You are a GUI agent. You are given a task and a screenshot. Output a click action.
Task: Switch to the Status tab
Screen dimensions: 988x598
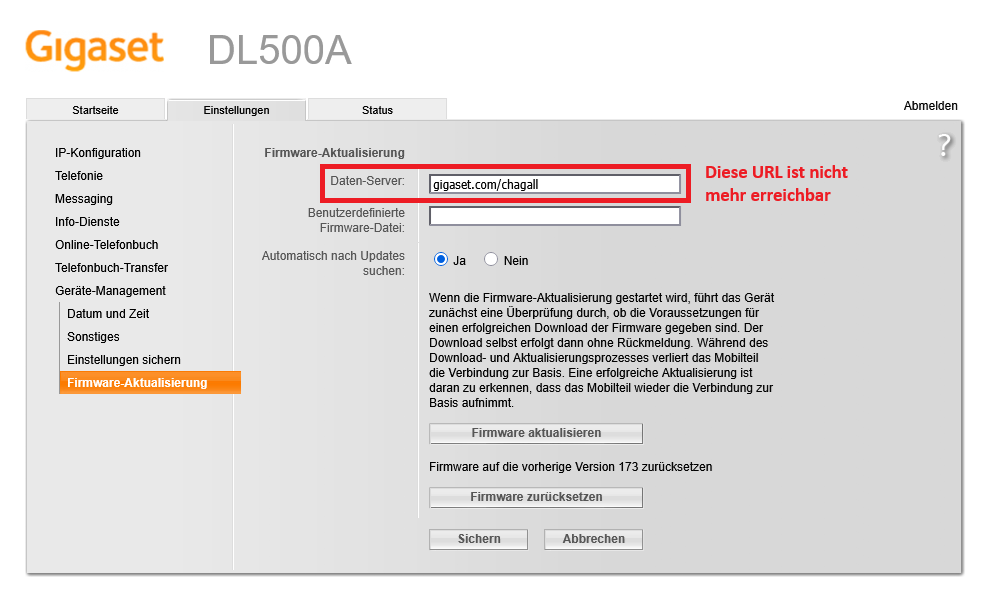[377, 109]
